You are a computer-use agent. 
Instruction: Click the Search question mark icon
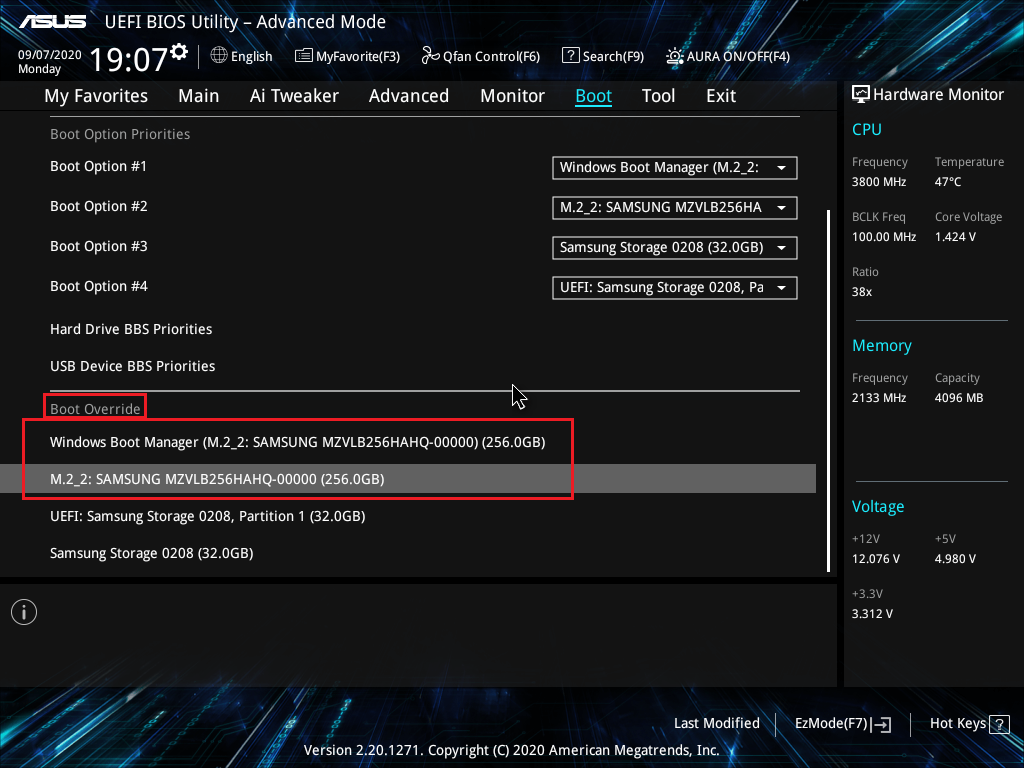[x=570, y=56]
